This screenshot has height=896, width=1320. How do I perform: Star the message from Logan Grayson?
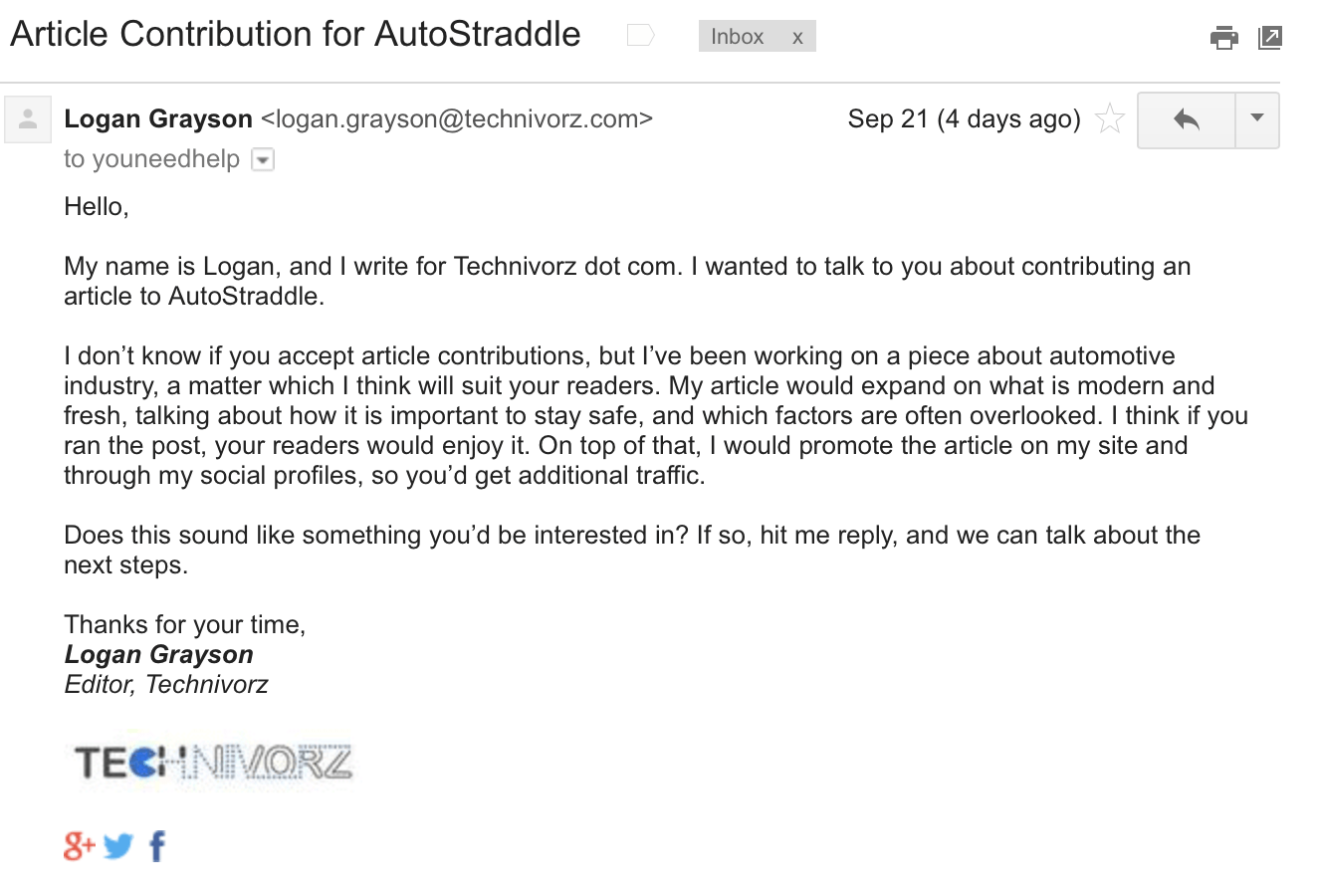(1109, 119)
